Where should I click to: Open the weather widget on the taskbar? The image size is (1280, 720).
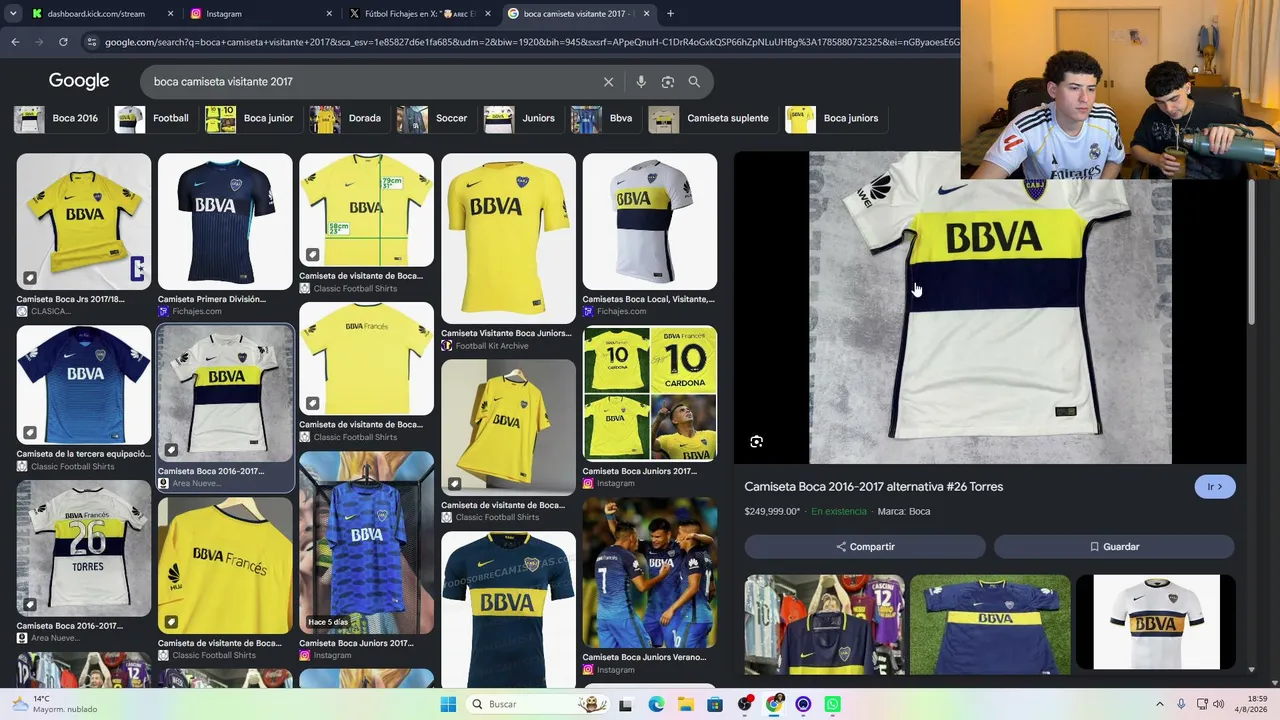pyautogui.click(x=56, y=704)
